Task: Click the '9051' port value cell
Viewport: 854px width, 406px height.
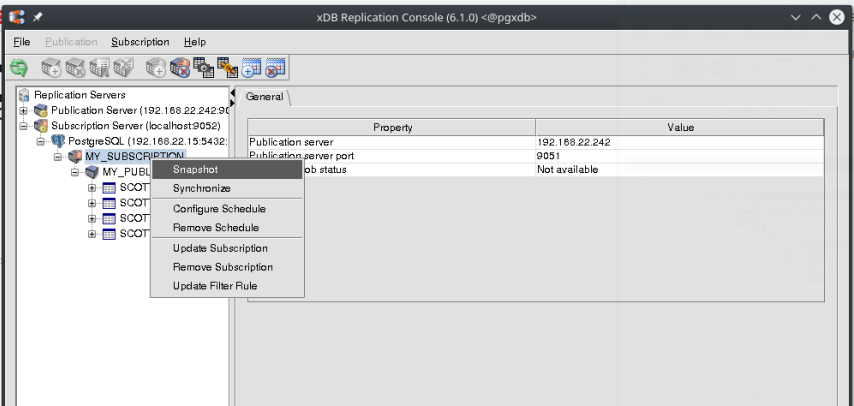Action: [x=680, y=156]
